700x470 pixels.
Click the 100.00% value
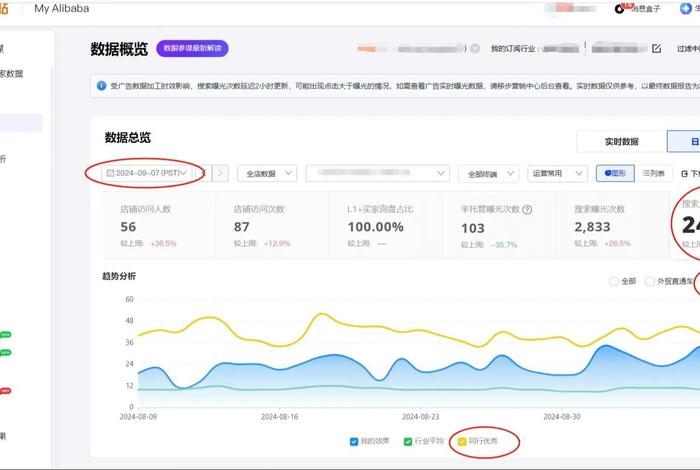coord(376,227)
